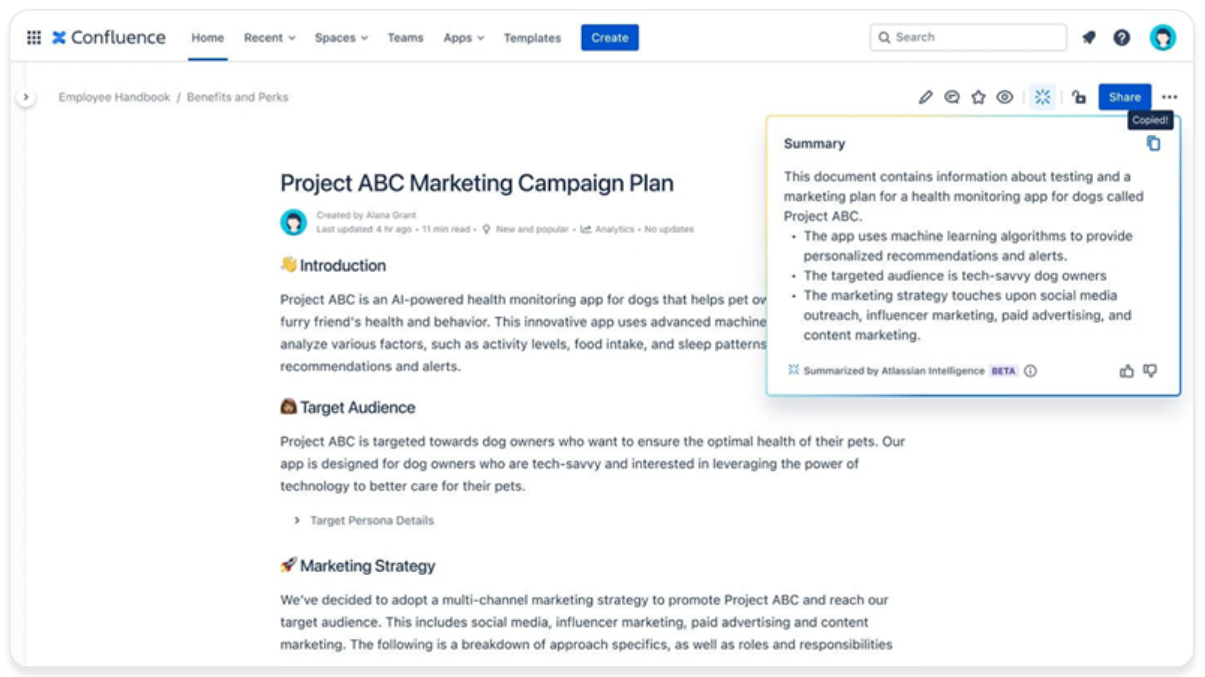Screen dimensions: 1205x677
Task: Expand the Spaces dropdown menu
Action: pos(341,38)
